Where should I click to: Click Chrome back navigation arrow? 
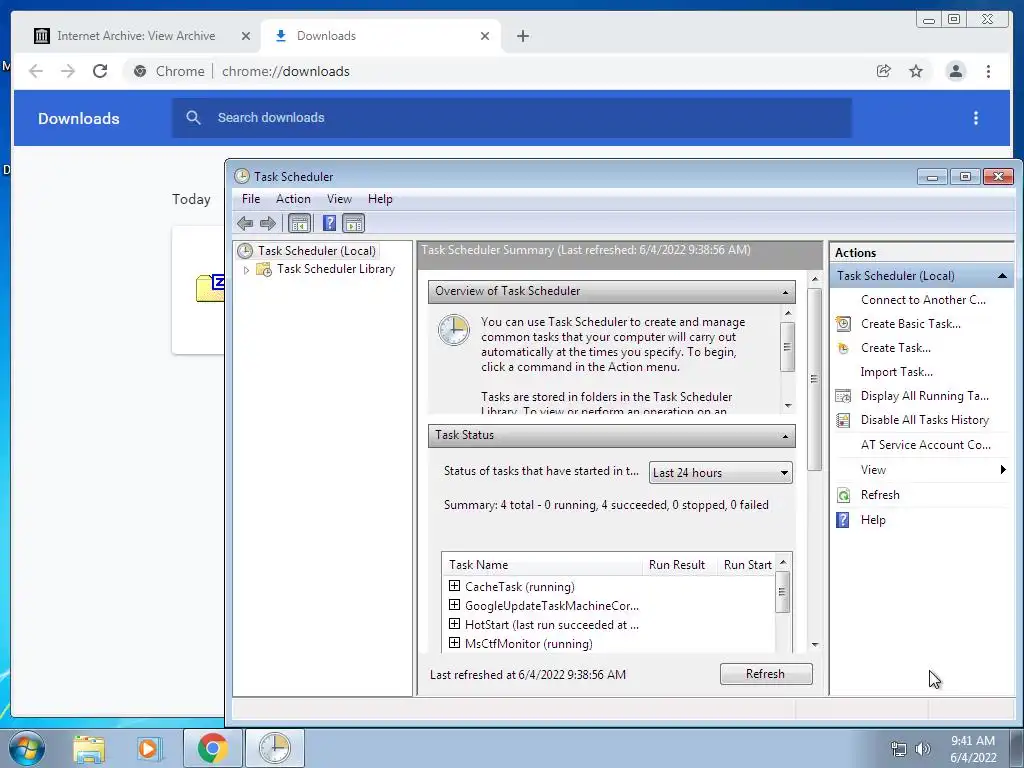(x=36, y=71)
